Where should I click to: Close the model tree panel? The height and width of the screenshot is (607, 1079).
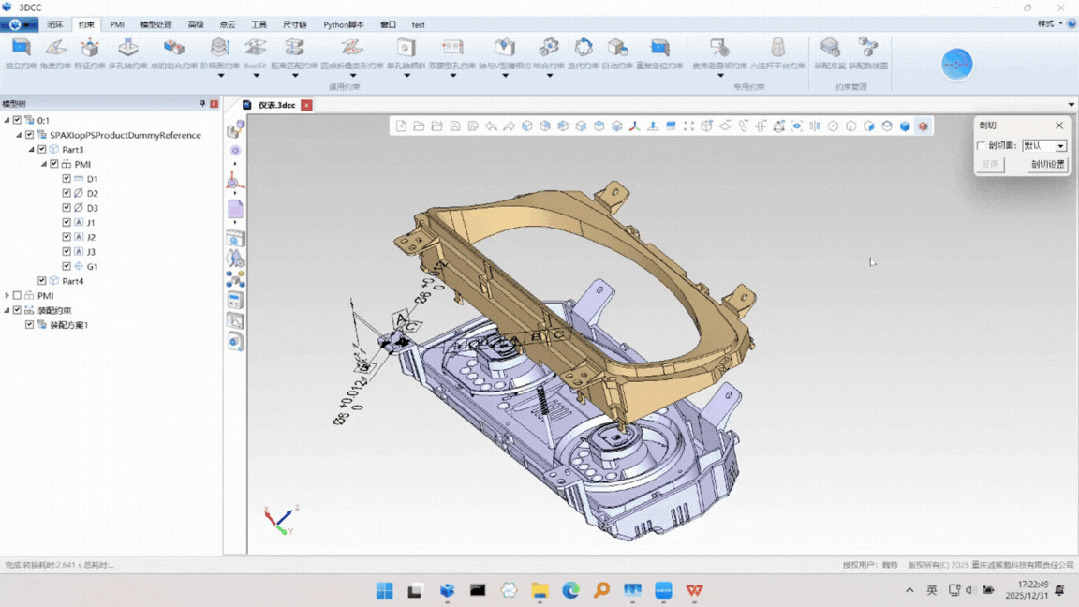tap(214, 104)
